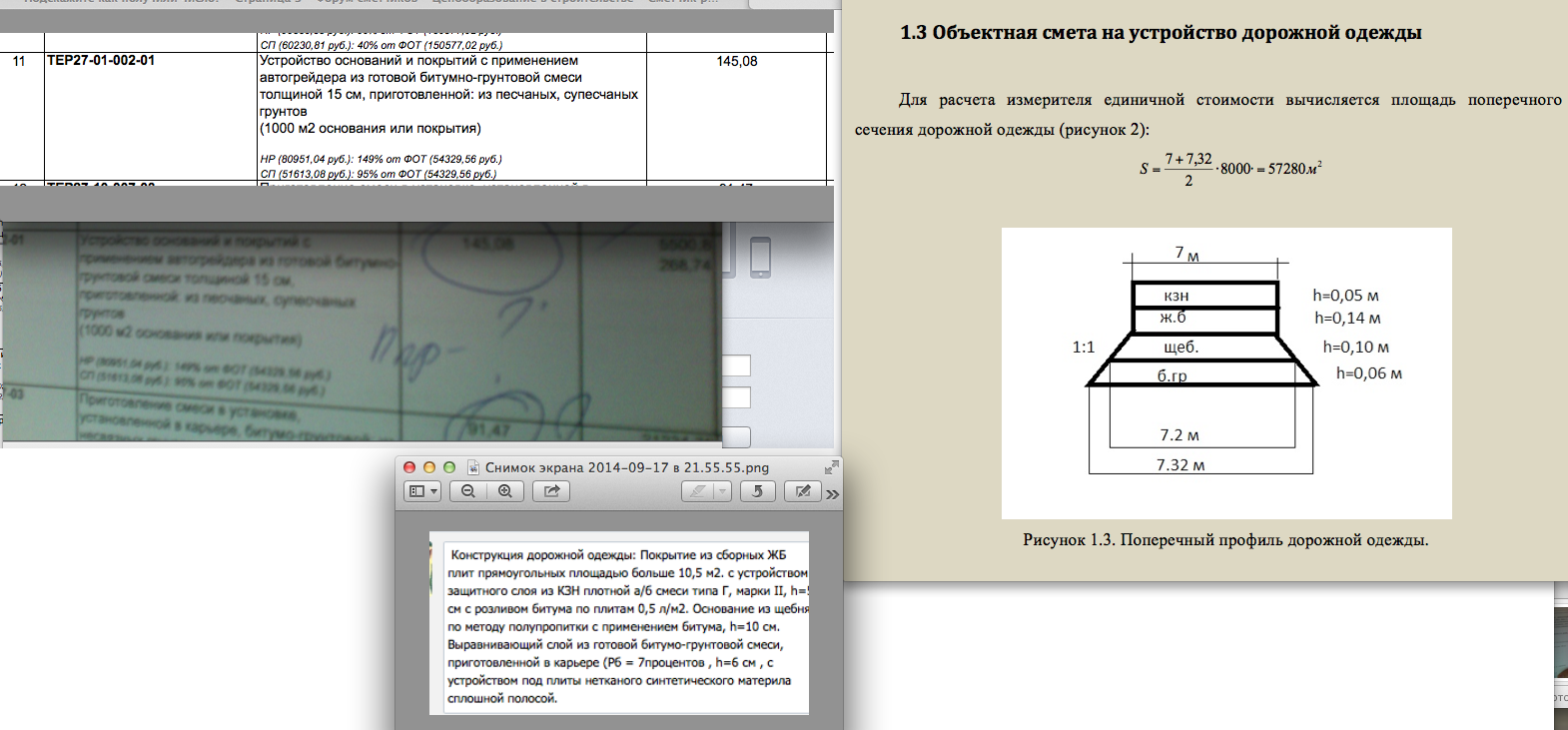Click quantity value 145,08 in the table
The width and height of the screenshot is (1568, 730).
pos(737,61)
